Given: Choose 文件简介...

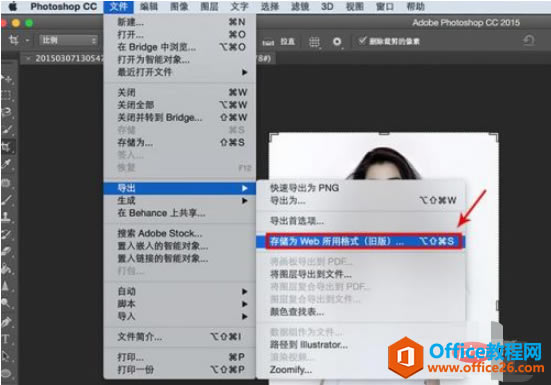Looking at the screenshot, I should [x=181, y=337].
